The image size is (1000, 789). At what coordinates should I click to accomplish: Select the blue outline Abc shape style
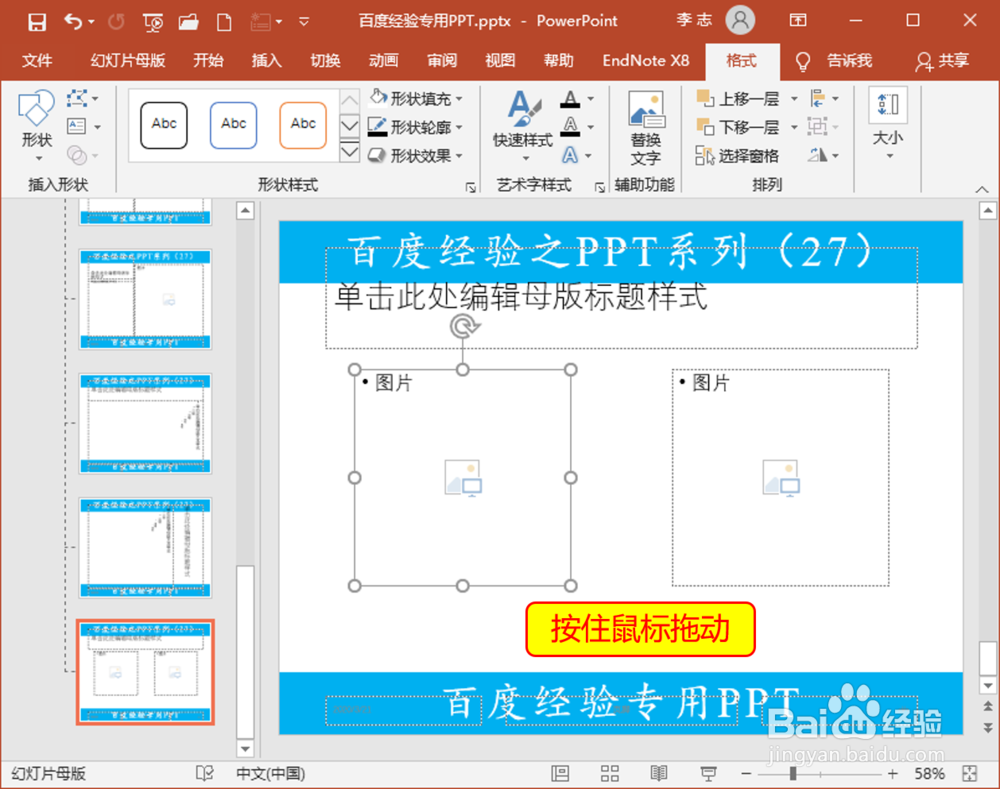coord(233,125)
